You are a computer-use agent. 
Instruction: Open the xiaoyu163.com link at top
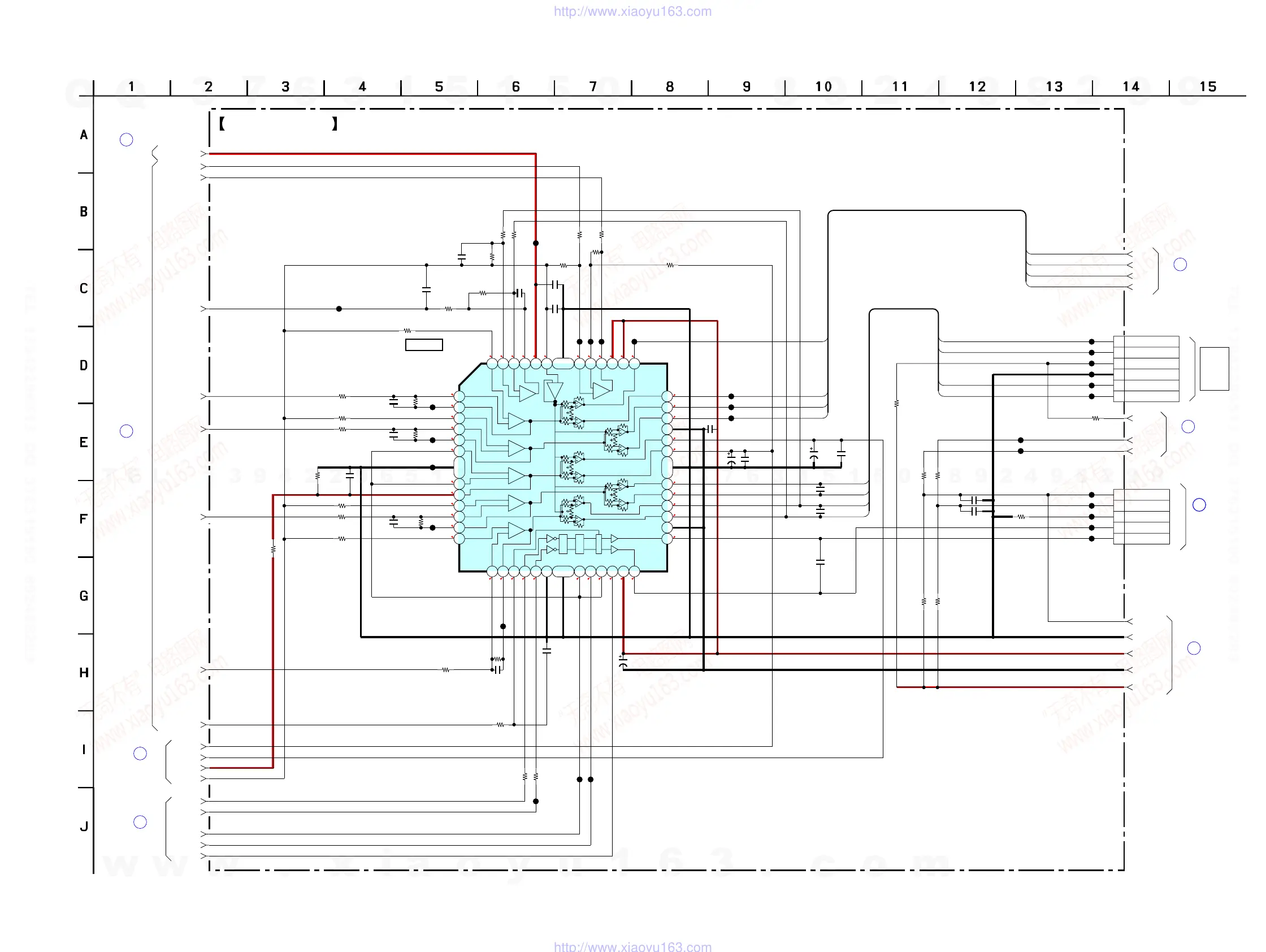click(632, 11)
